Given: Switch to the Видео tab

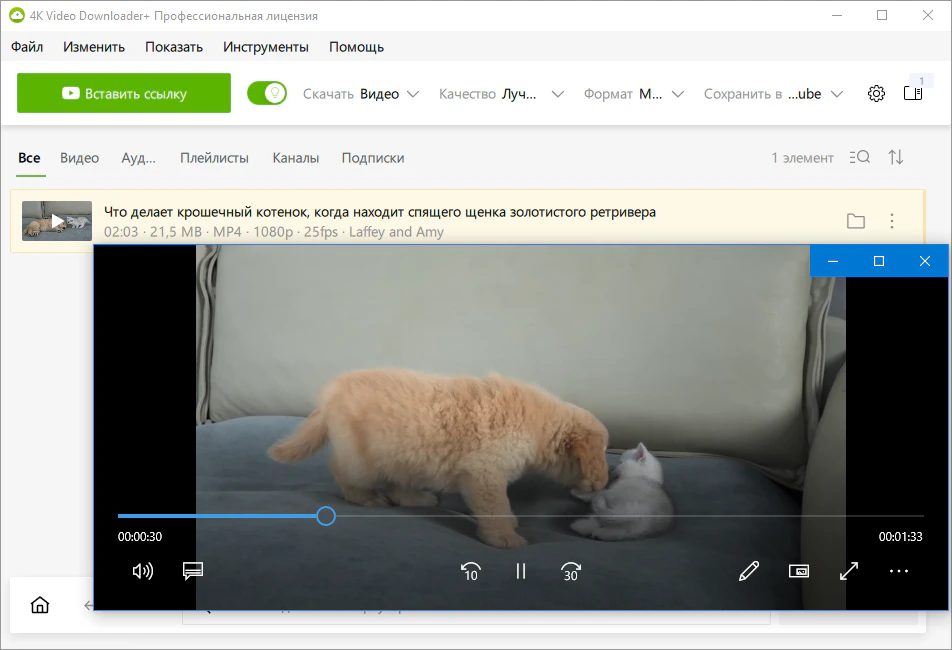Looking at the screenshot, I should 80,158.
